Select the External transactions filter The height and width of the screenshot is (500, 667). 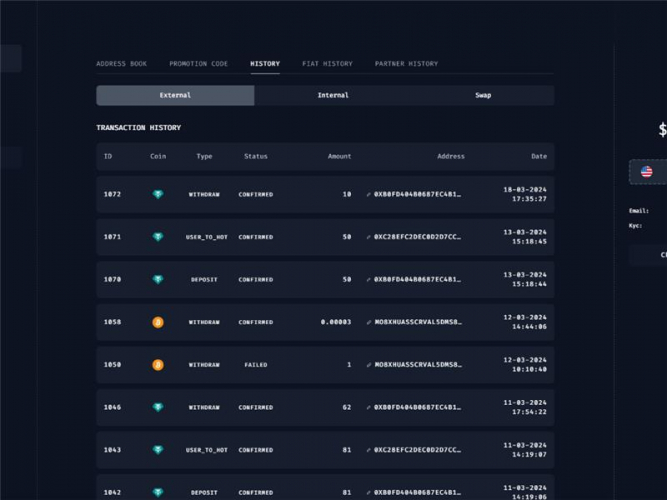click(x=175, y=95)
